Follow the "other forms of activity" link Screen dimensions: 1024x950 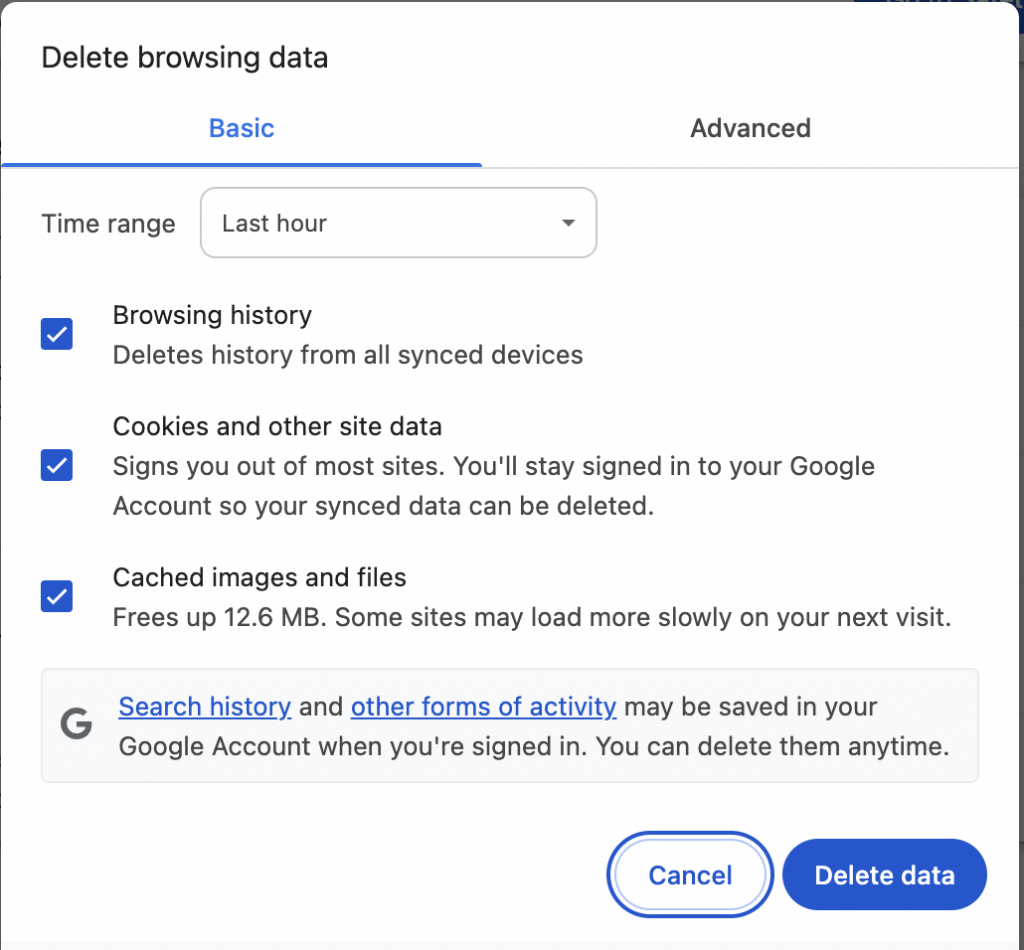click(483, 707)
